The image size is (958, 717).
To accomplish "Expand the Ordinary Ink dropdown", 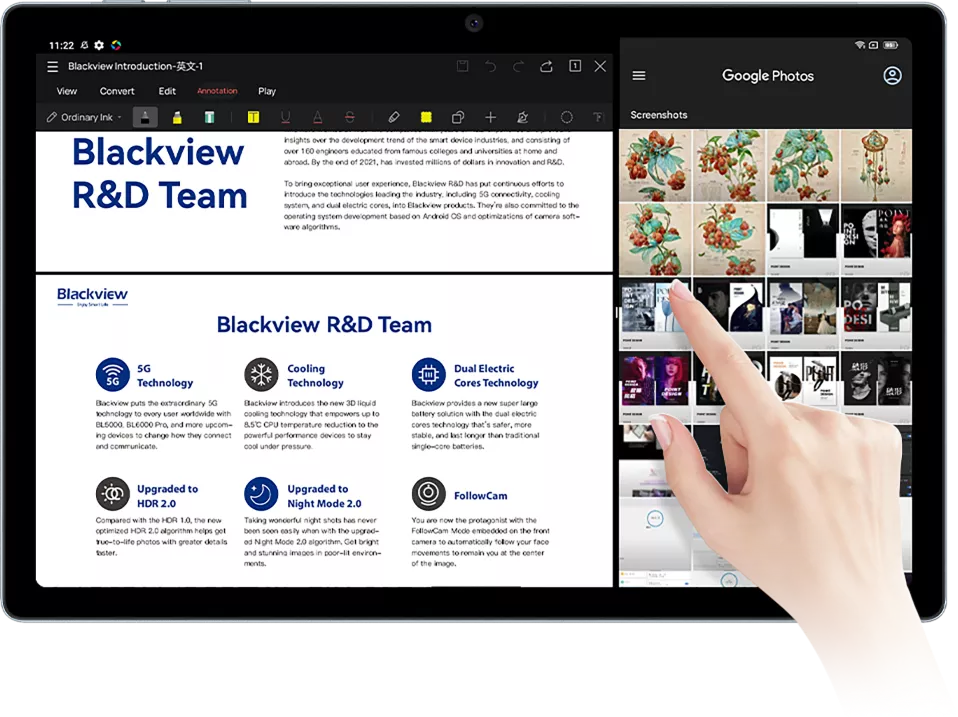I will tap(85, 117).
